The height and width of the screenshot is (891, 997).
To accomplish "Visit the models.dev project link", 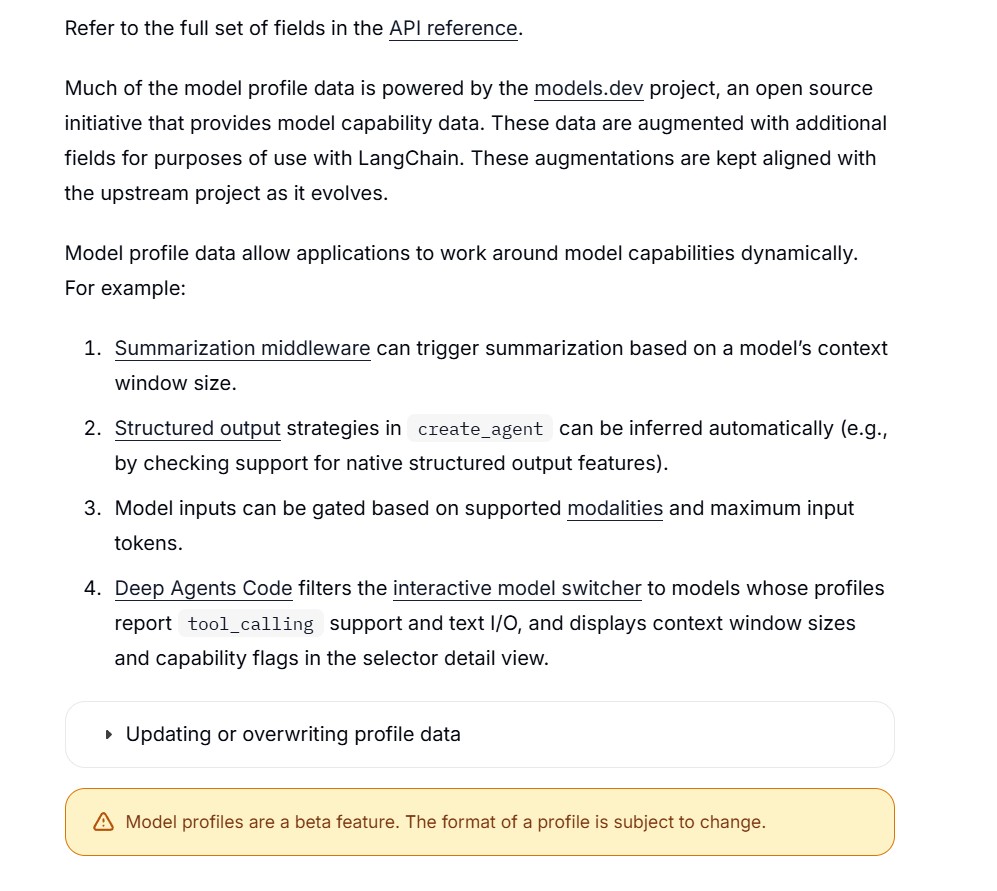I will coord(589,88).
